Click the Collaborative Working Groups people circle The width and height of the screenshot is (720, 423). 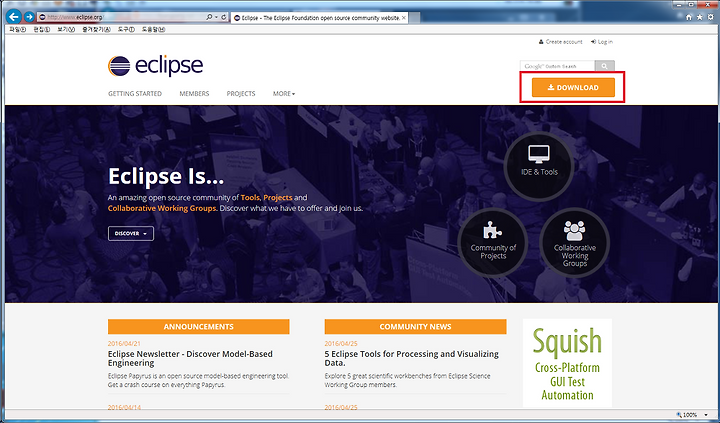[x=574, y=242]
